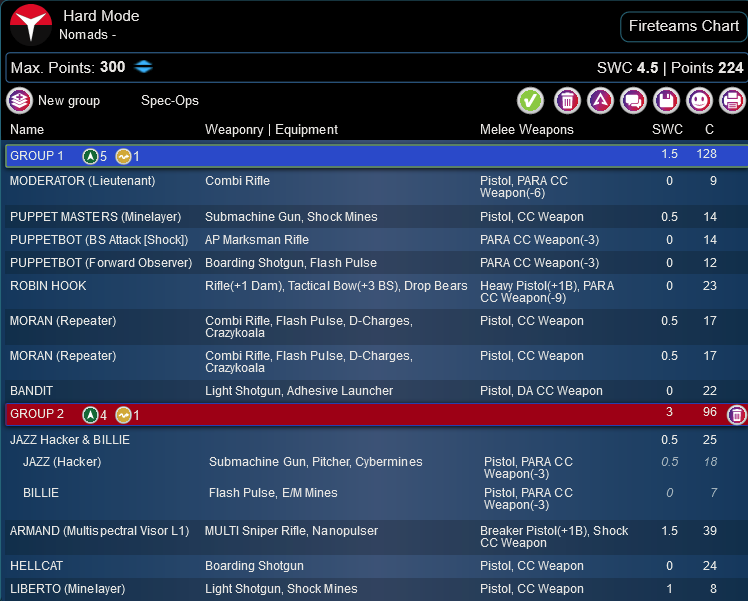Viewport: 748px width, 601px height.
Task: Click the SWC column header
Action: (667, 130)
